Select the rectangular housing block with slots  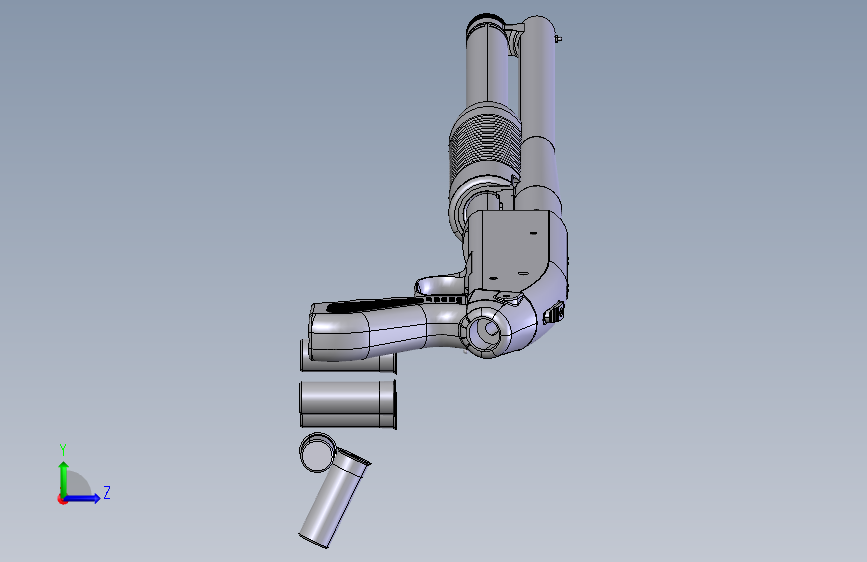[x=514, y=249]
